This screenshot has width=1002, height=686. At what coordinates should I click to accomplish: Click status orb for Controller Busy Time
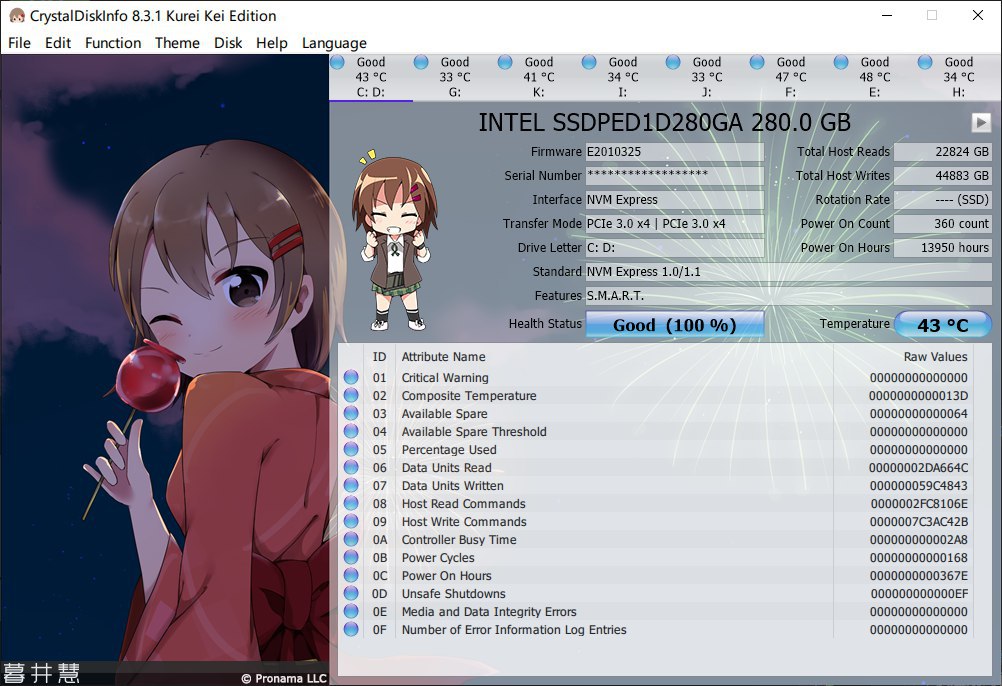click(351, 539)
